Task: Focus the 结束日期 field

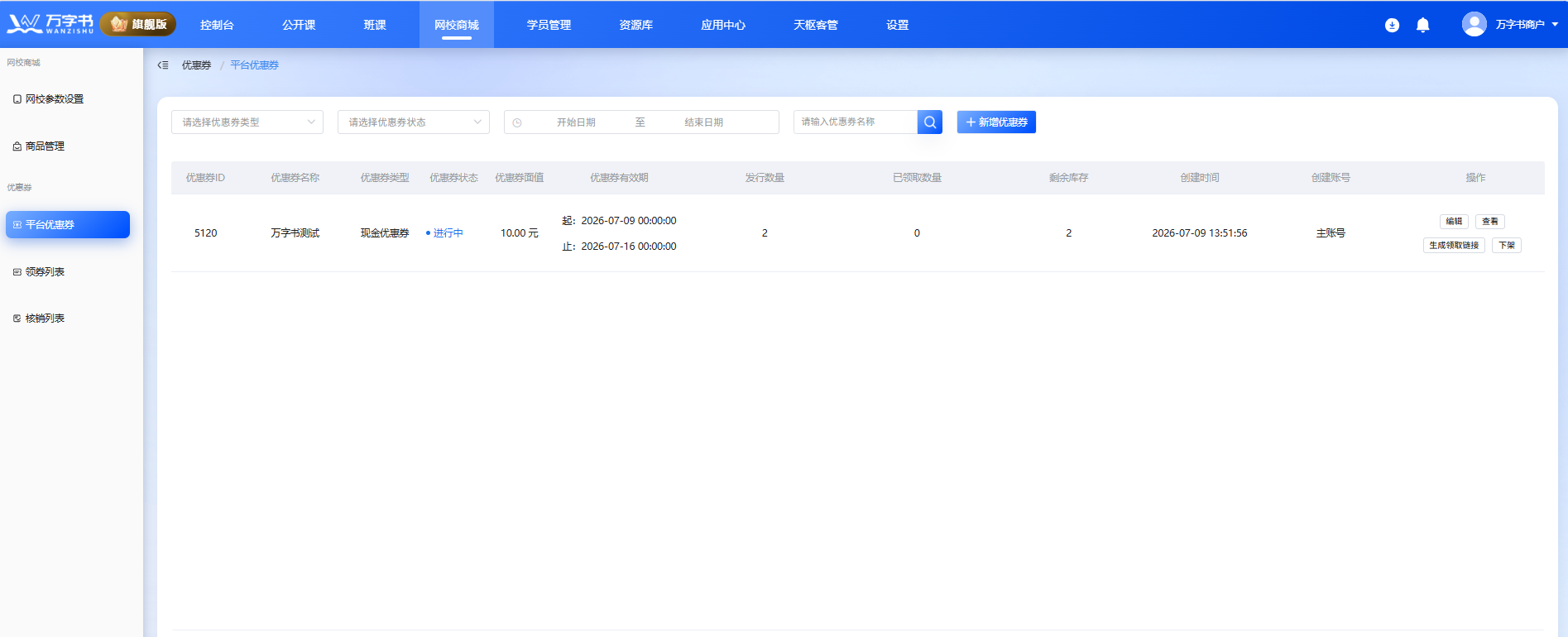Action: coord(704,122)
